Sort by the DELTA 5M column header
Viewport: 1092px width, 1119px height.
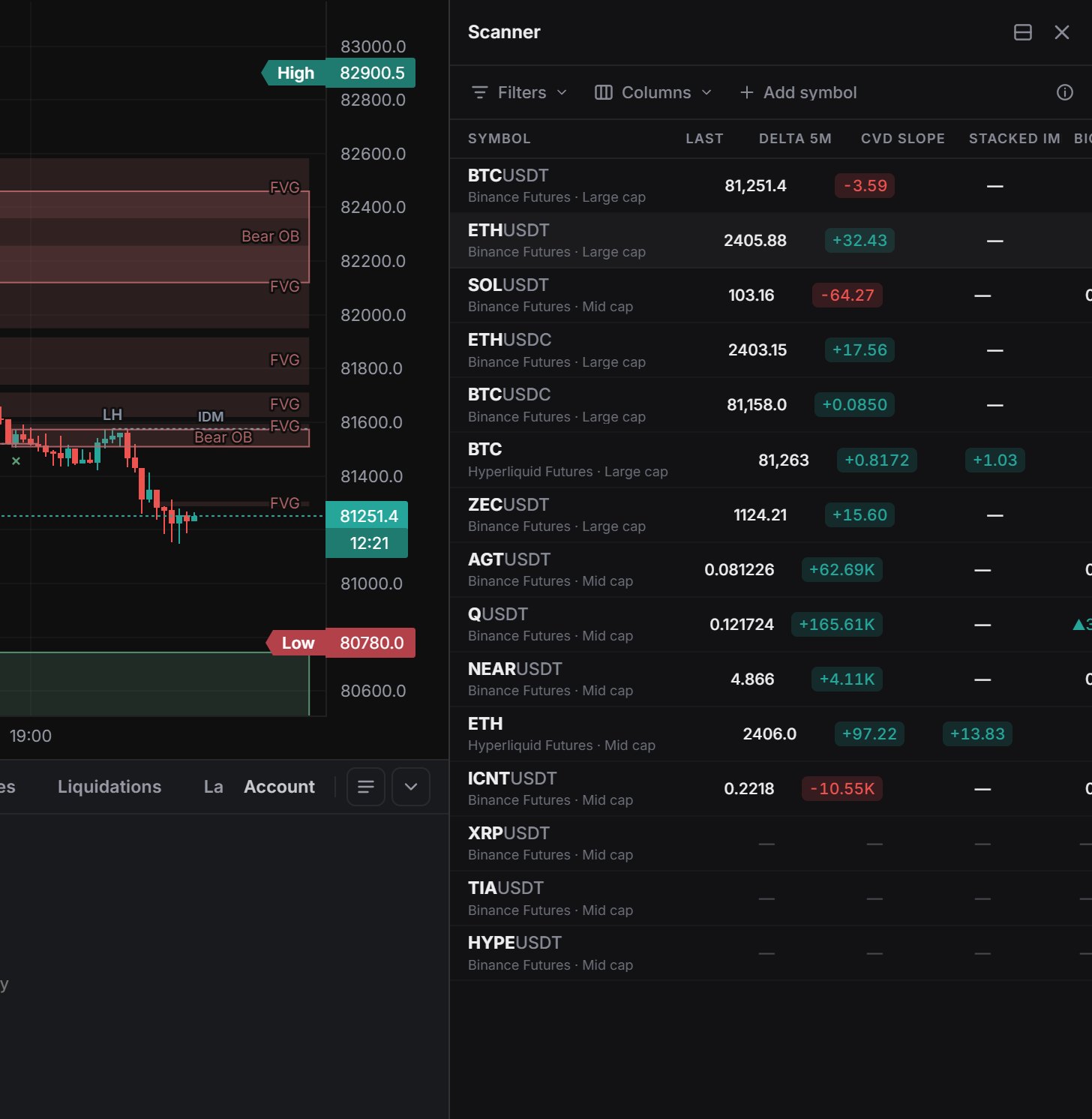coord(795,139)
